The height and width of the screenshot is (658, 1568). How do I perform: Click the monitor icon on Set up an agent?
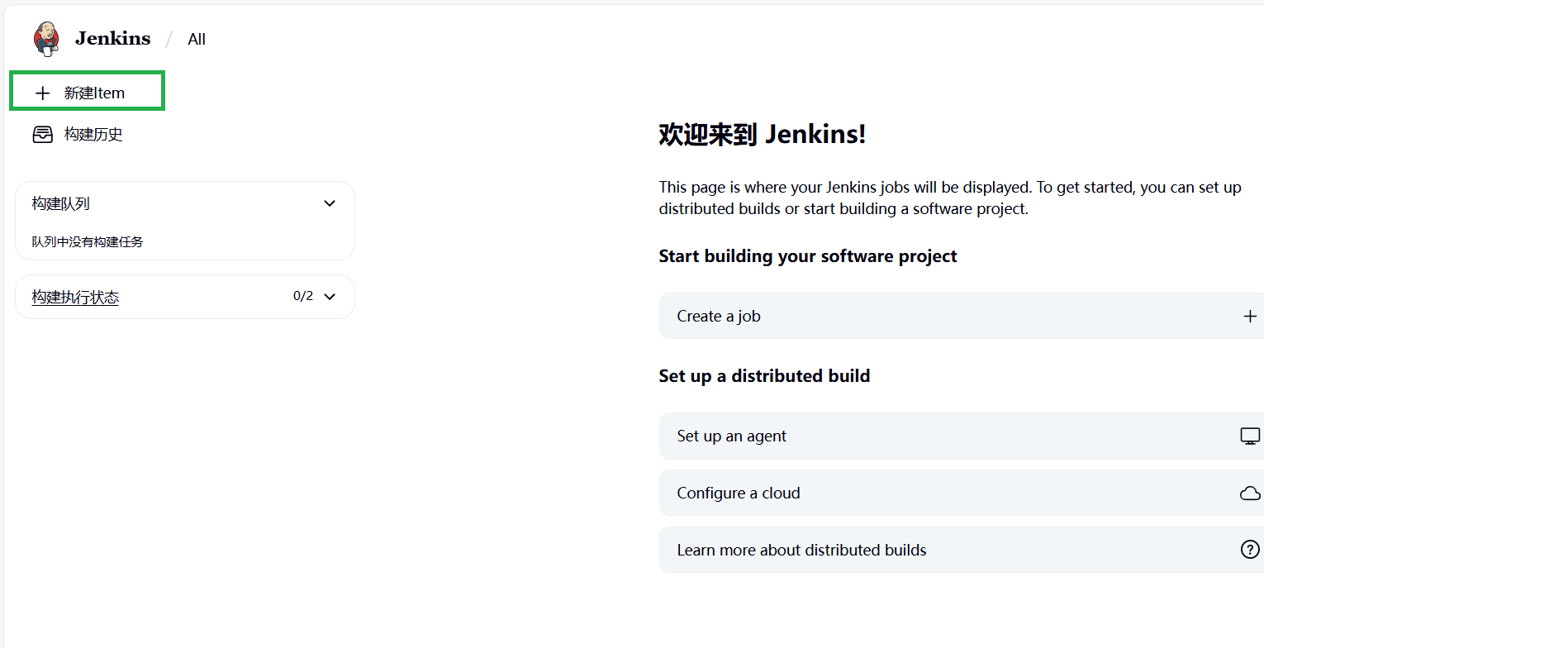pyautogui.click(x=1250, y=436)
